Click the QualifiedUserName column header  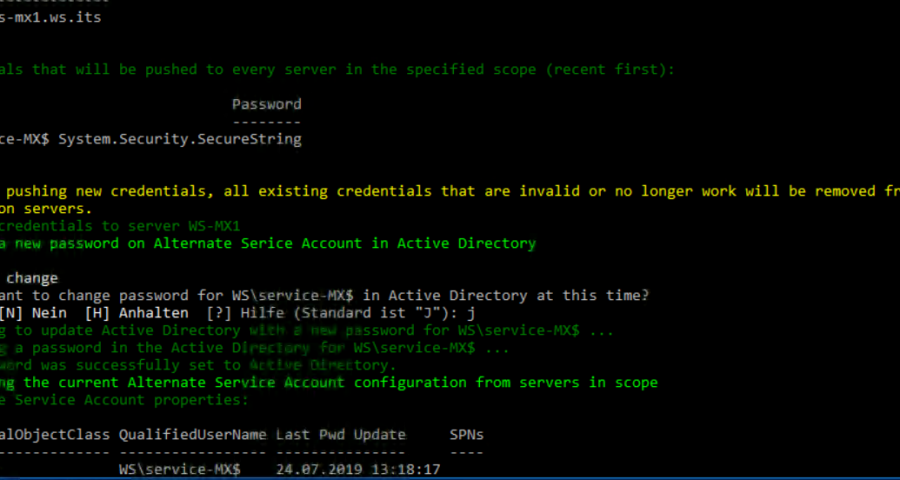tap(193, 435)
